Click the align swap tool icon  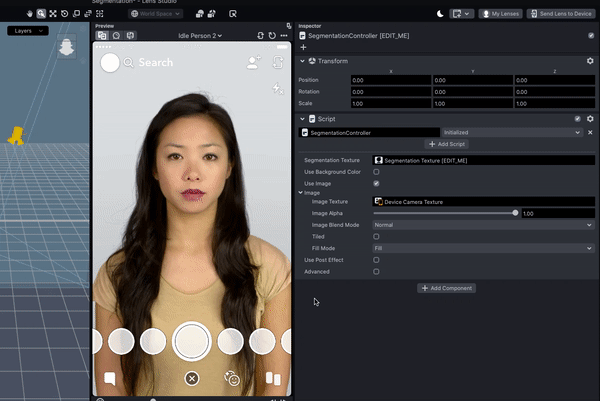click(x=88, y=14)
